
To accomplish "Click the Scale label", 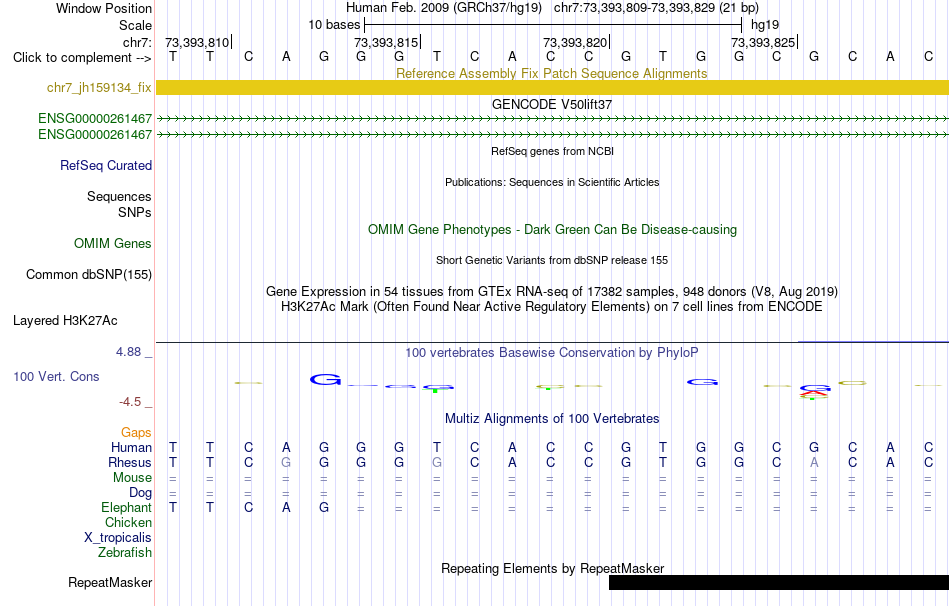I will [135, 25].
